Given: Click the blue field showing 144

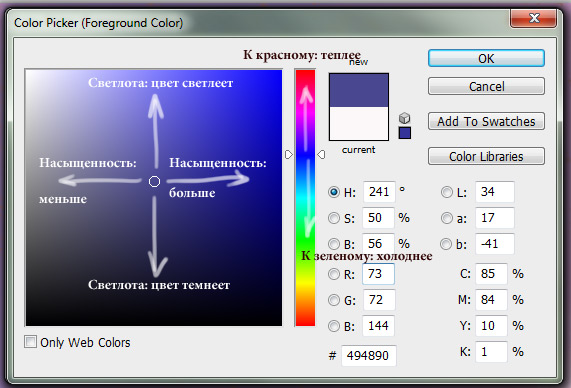Looking at the screenshot, I should tap(378, 326).
